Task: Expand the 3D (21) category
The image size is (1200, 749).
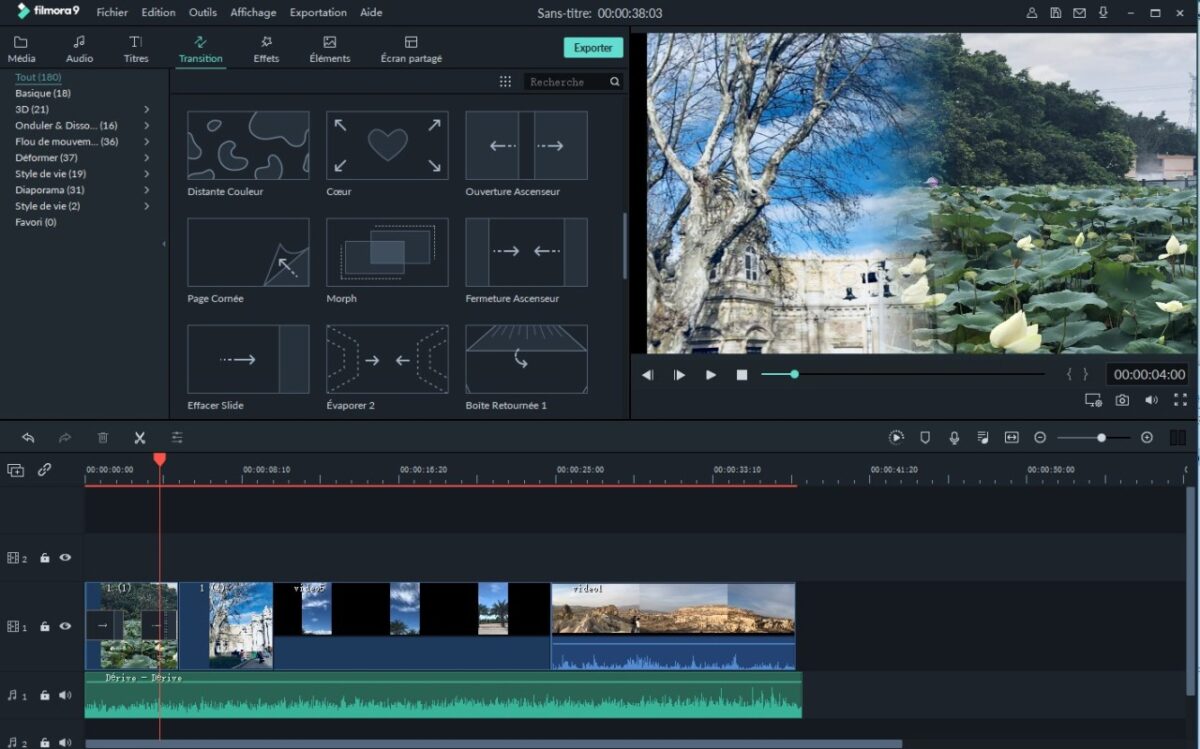Action: 146,109
